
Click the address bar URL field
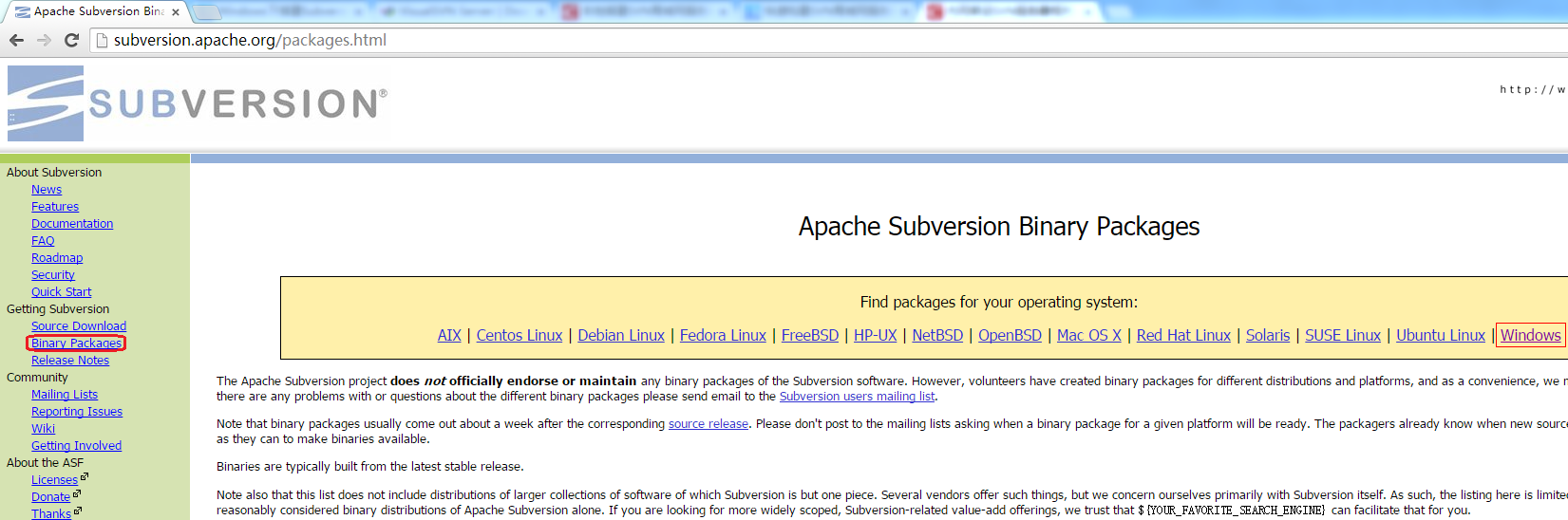pos(826,40)
